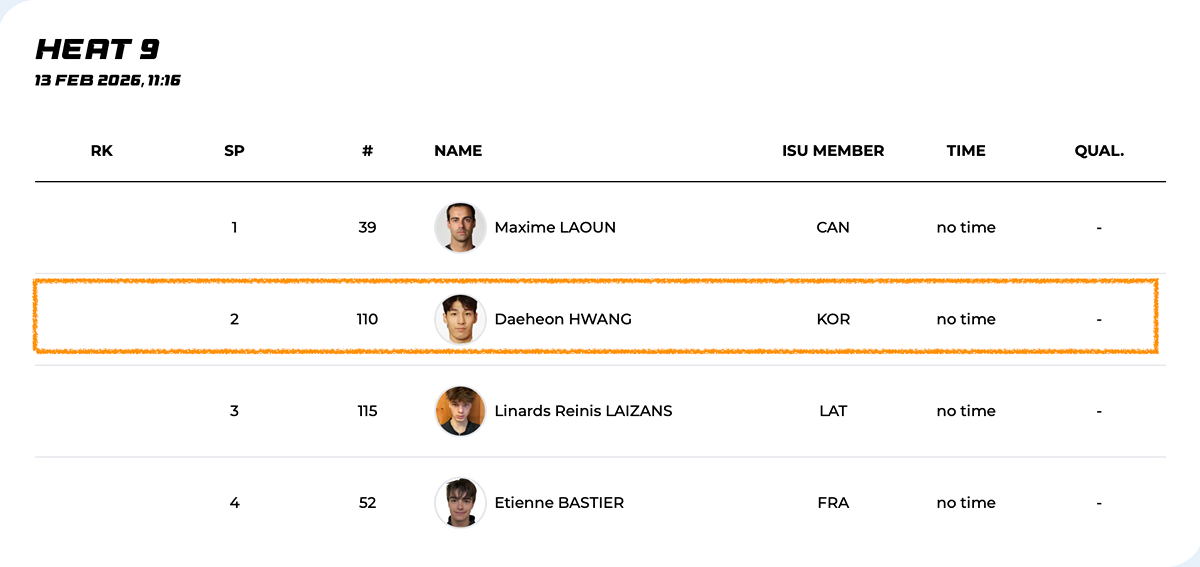Select the LAT member code
The image size is (1200, 567).
pos(833,411)
